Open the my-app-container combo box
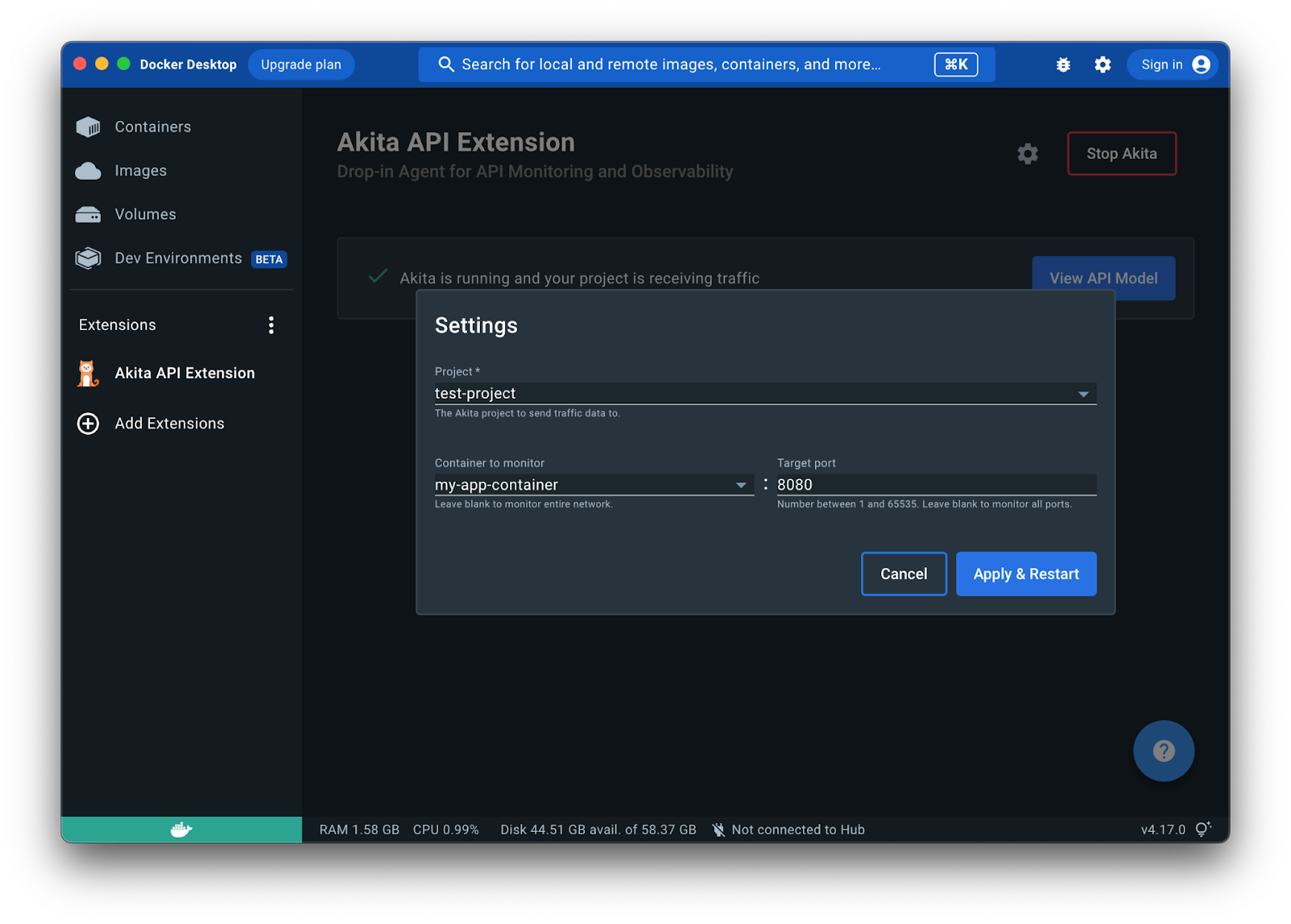The width and height of the screenshot is (1291, 924). 594,485
